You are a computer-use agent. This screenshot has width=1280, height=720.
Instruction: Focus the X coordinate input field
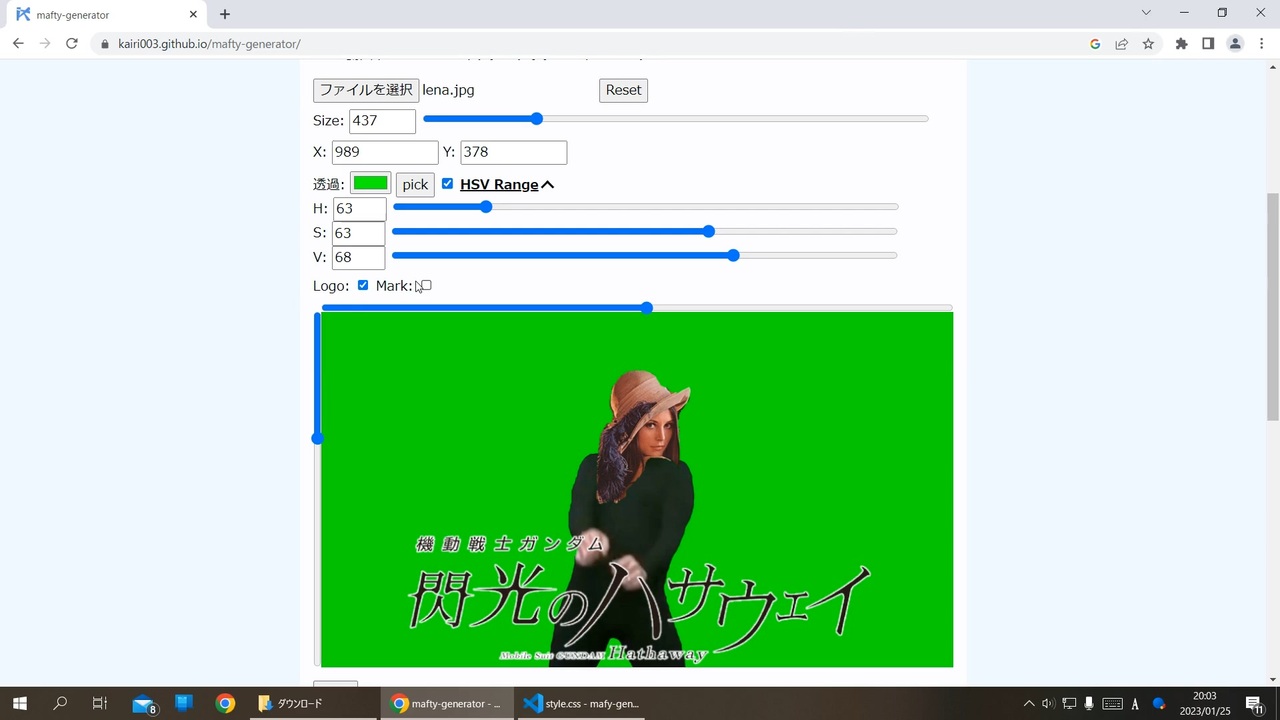pyautogui.click(x=385, y=152)
